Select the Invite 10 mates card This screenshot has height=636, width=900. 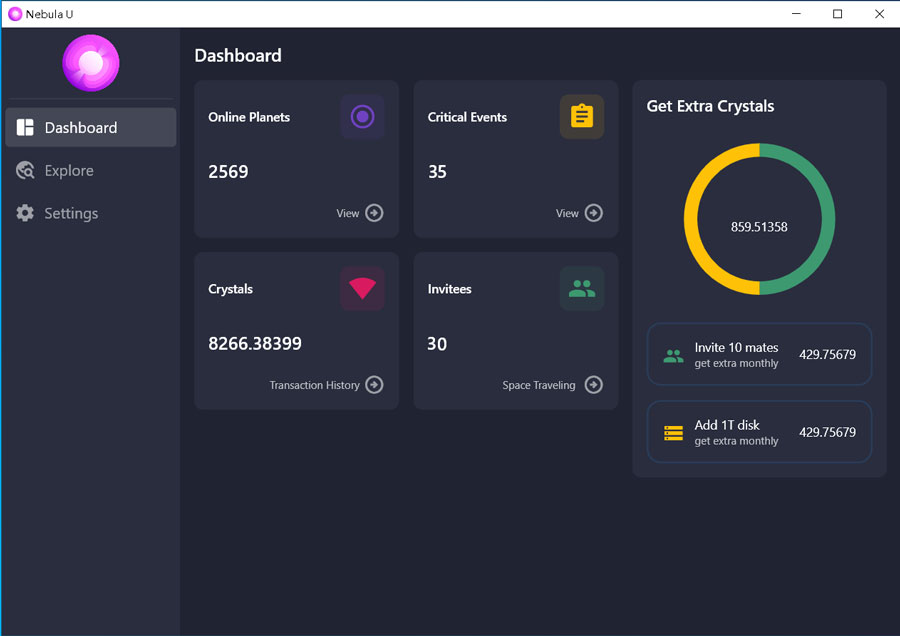(x=759, y=354)
